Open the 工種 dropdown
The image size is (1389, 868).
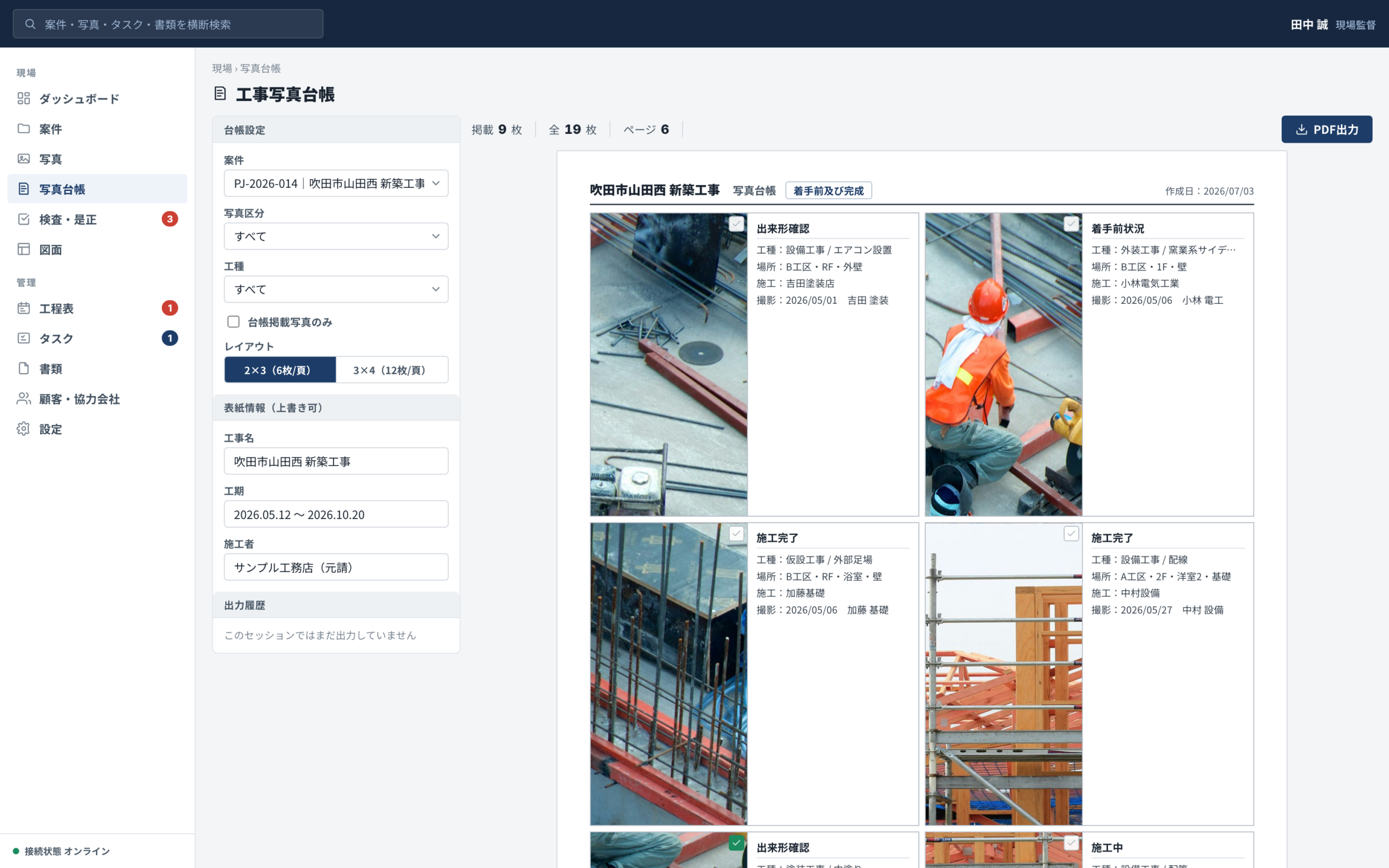[x=336, y=289]
